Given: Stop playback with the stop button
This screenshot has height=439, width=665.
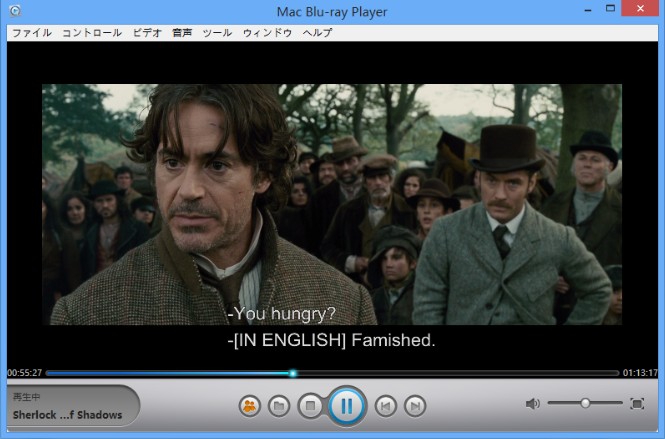Looking at the screenshot, I should (311, 406).
